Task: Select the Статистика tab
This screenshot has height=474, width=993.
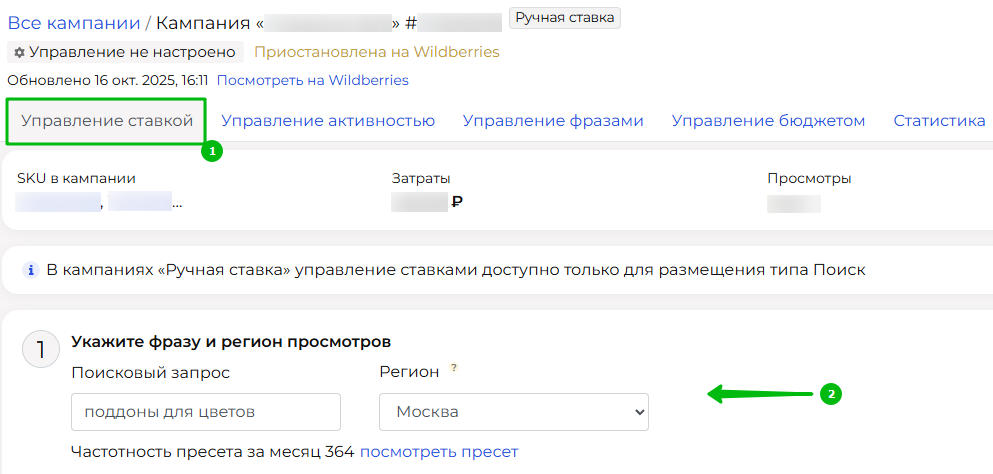Action: click(x=939, y=121)
